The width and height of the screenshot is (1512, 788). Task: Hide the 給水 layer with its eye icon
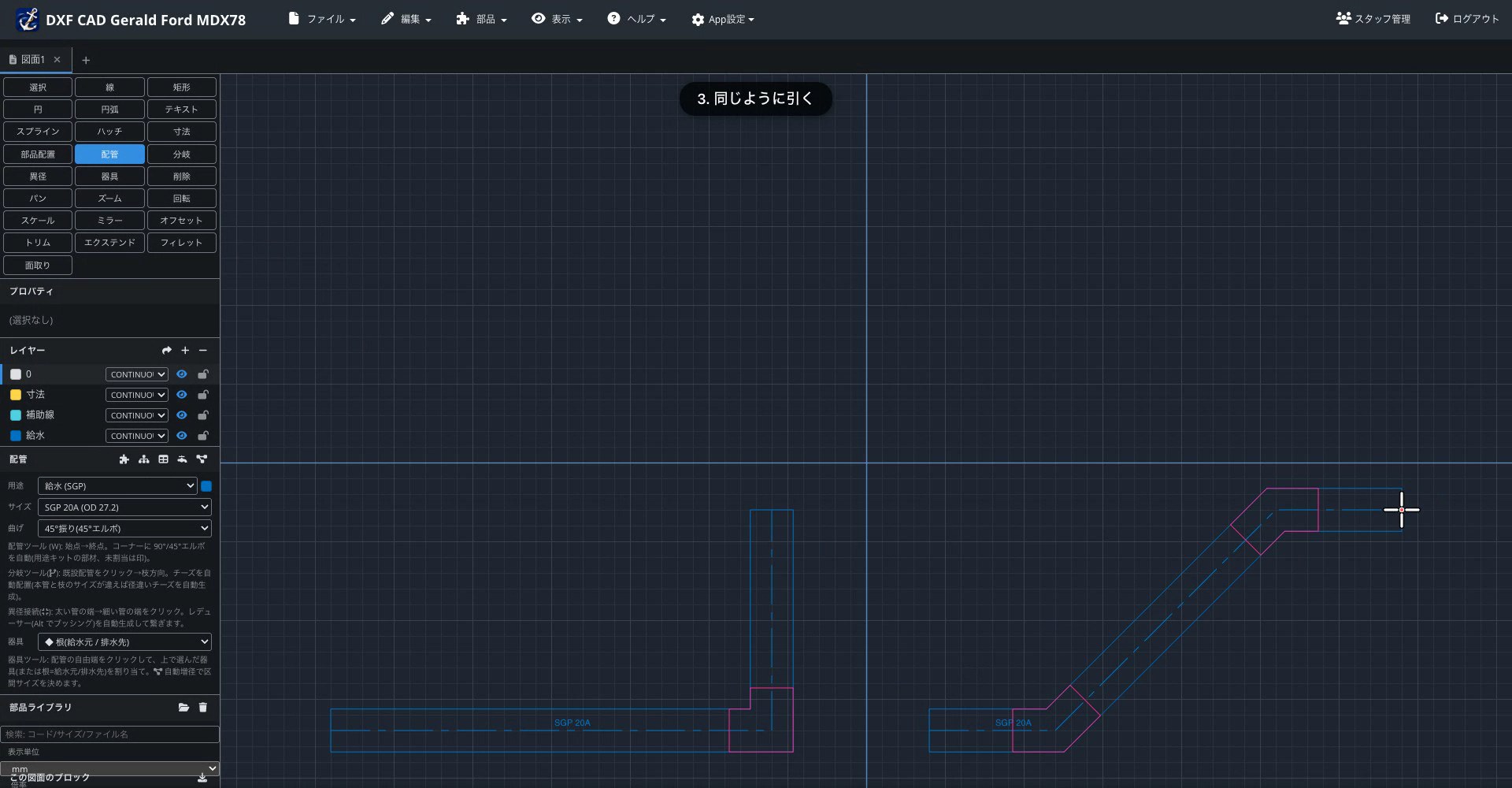(181, 436)
